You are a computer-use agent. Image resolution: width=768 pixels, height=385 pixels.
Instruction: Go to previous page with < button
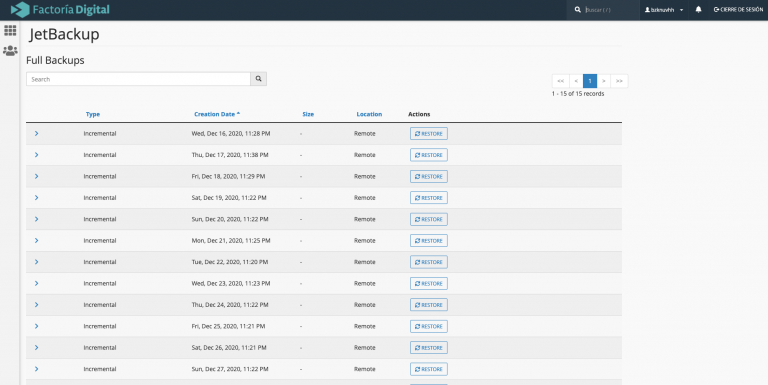(576, 81)
